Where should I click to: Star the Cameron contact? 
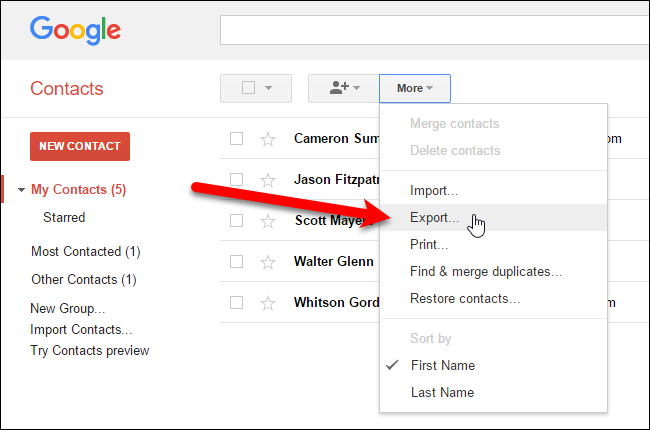tap(267, 139)
